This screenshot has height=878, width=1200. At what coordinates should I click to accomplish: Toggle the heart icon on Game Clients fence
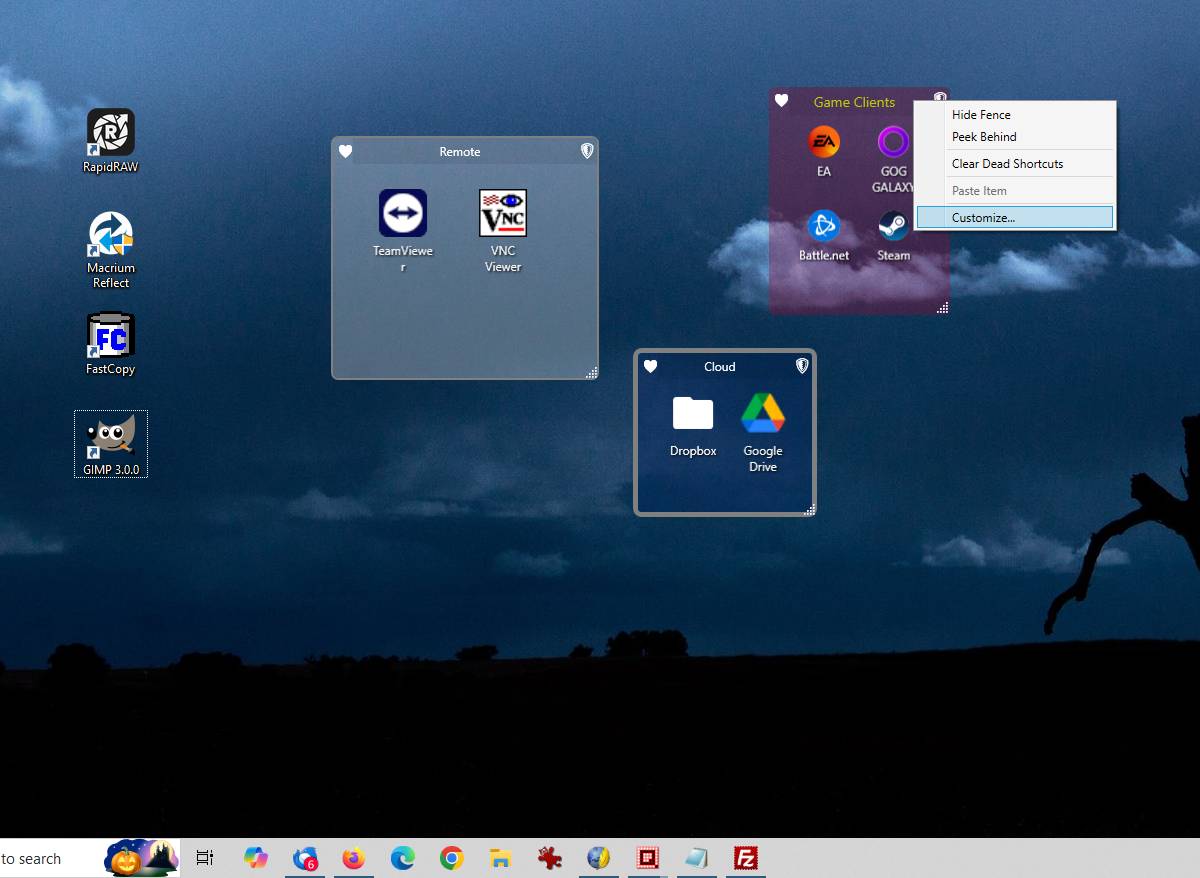[x=782, y=101]
